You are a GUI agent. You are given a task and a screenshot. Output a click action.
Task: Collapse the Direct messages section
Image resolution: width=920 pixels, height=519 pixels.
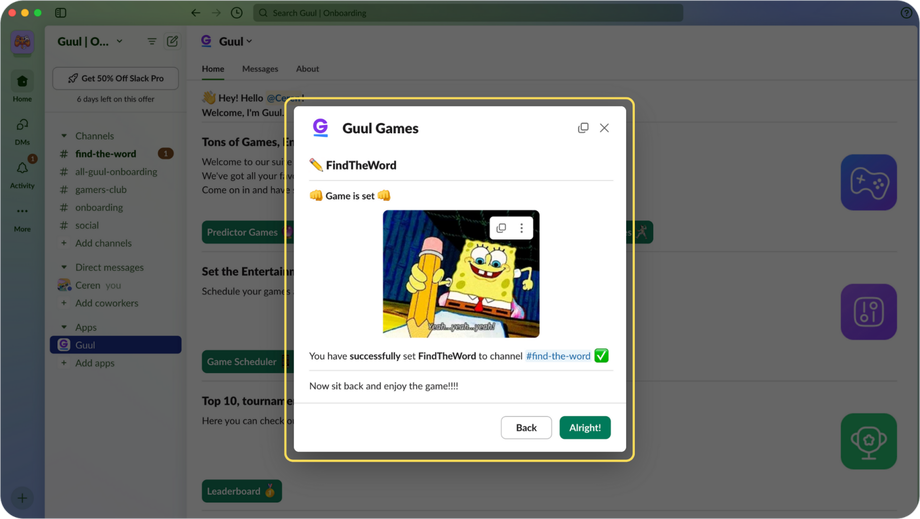pos(64,267)
